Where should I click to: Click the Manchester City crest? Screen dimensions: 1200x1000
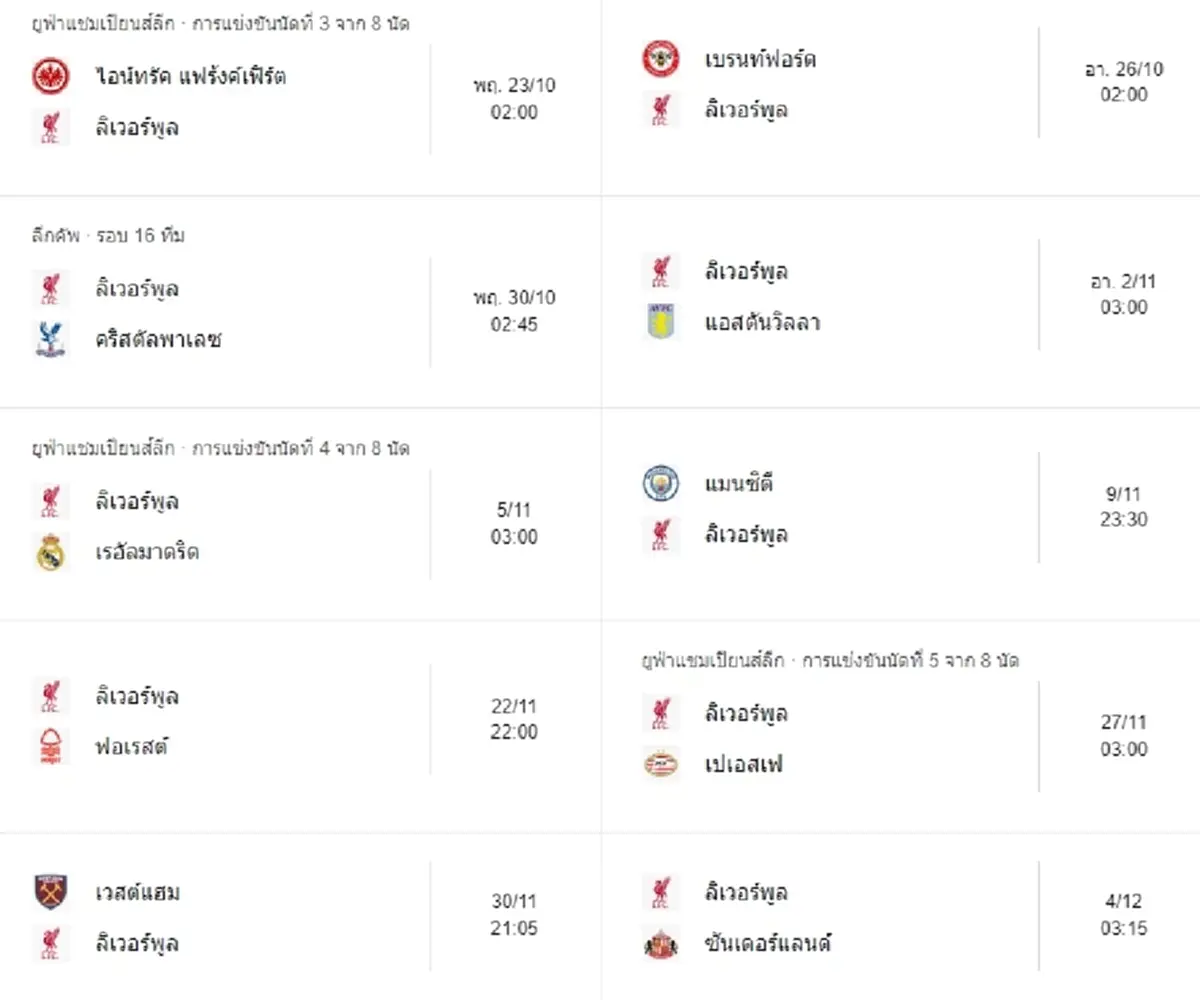coord(661,484)
